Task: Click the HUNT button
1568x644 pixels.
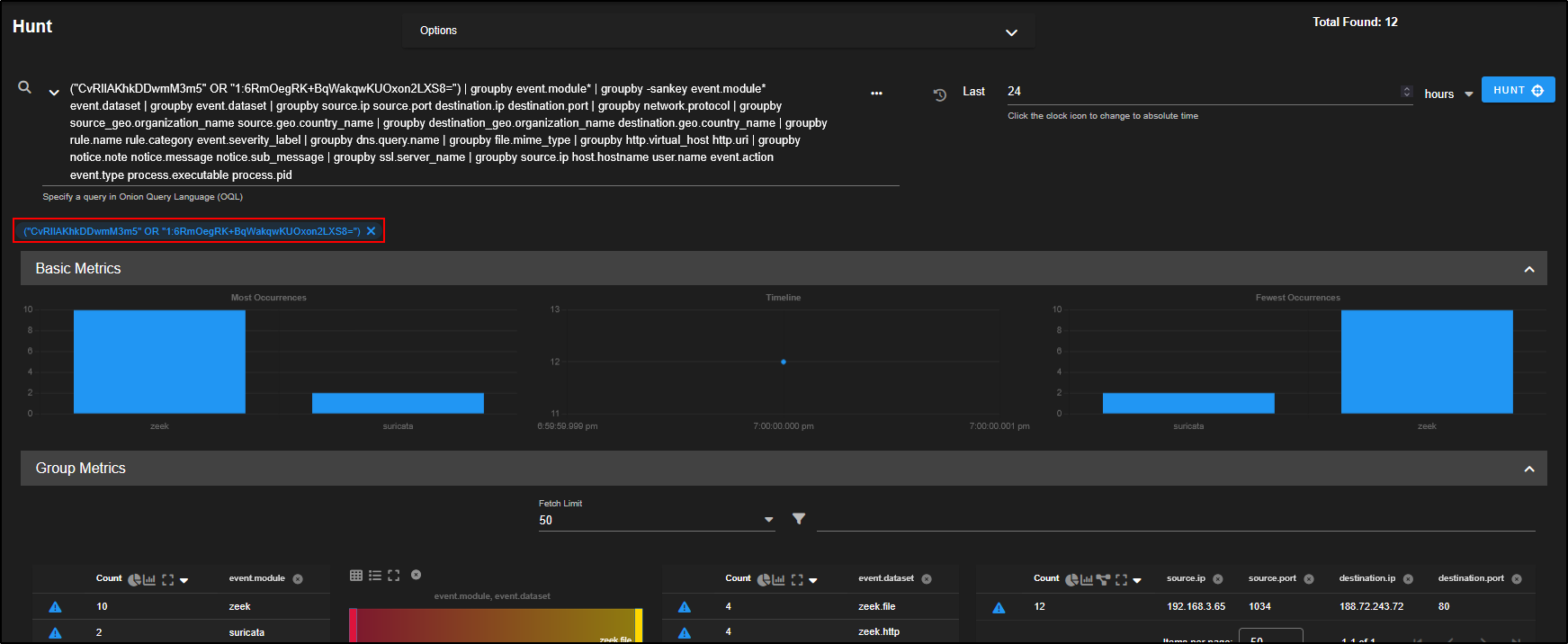Action: [1517, 90]
